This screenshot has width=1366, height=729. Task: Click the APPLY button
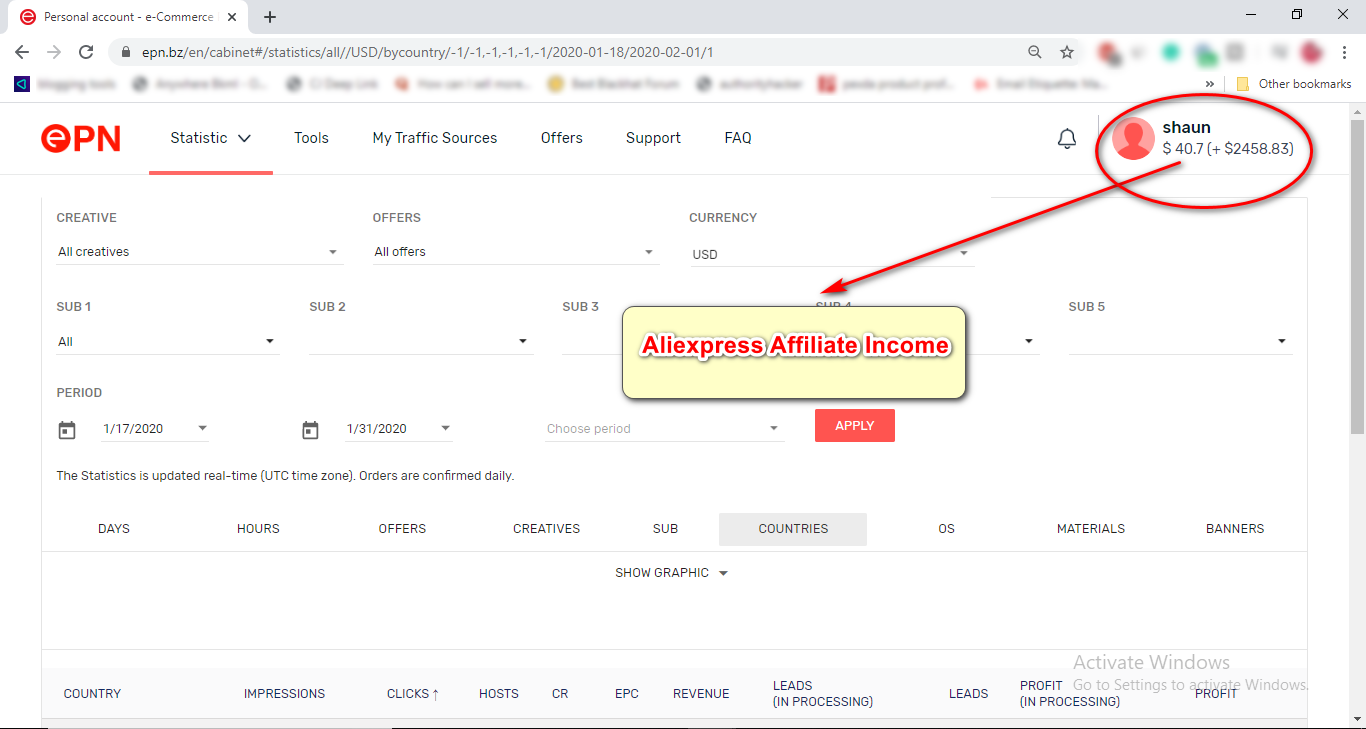(x=855, y=426)
